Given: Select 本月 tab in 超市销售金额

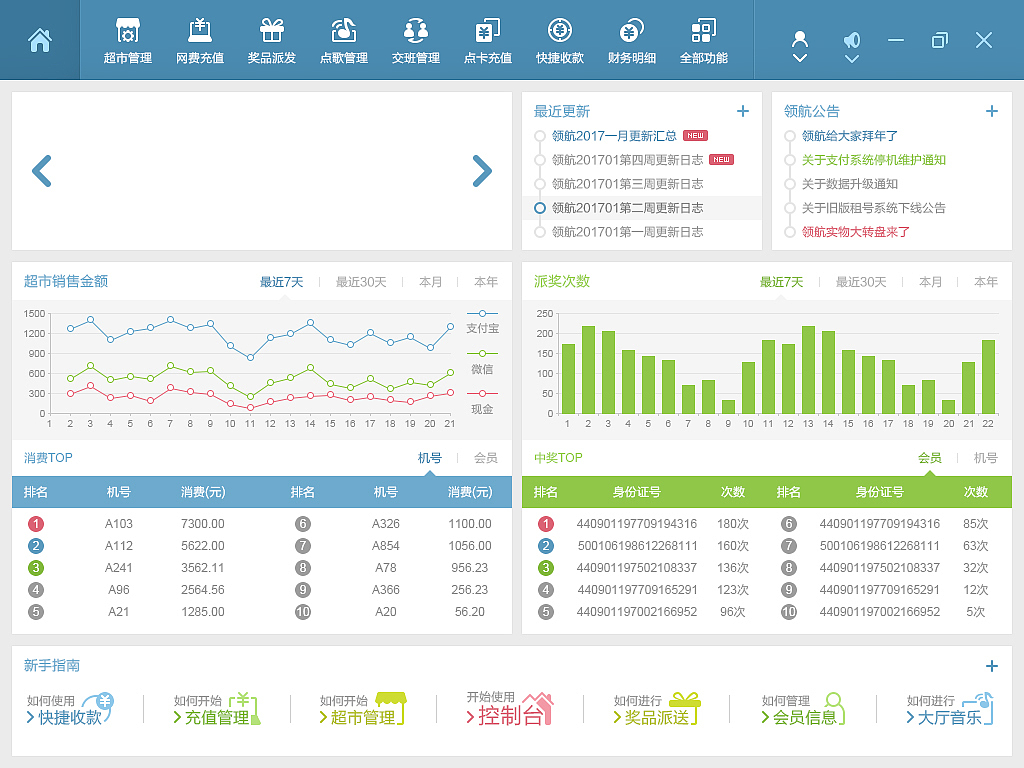Looking at the screenshot, I should pyautogui.click(x=430, y=282).
